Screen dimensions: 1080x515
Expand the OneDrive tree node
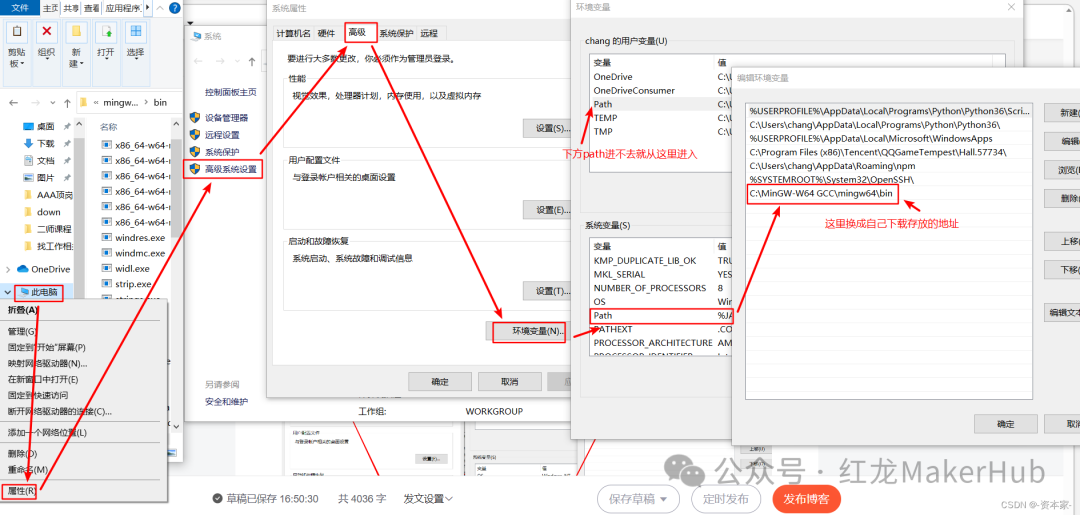click(x=8, y=269)
